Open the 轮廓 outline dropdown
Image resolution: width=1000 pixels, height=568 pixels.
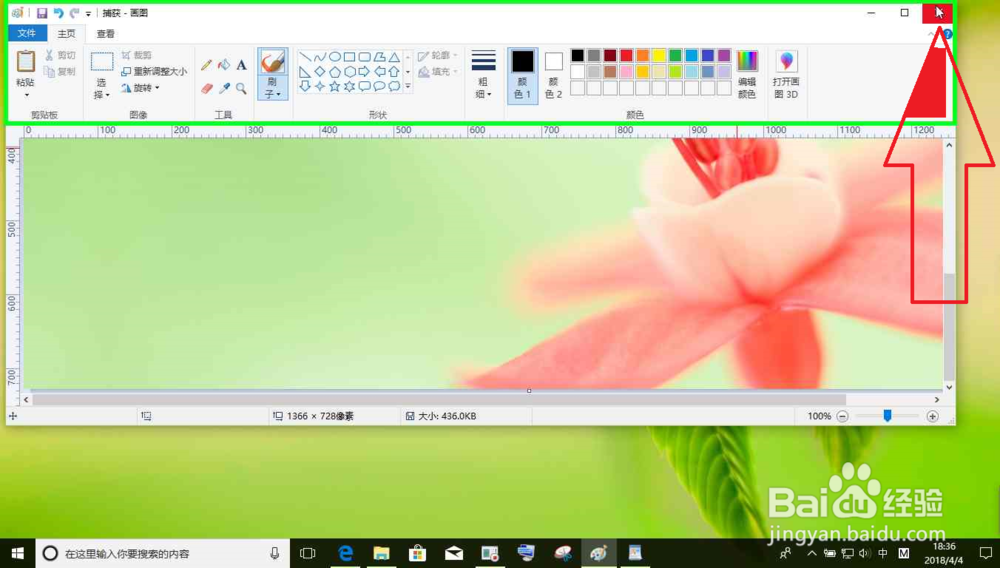pyautogui.click(x=438, y=56)
